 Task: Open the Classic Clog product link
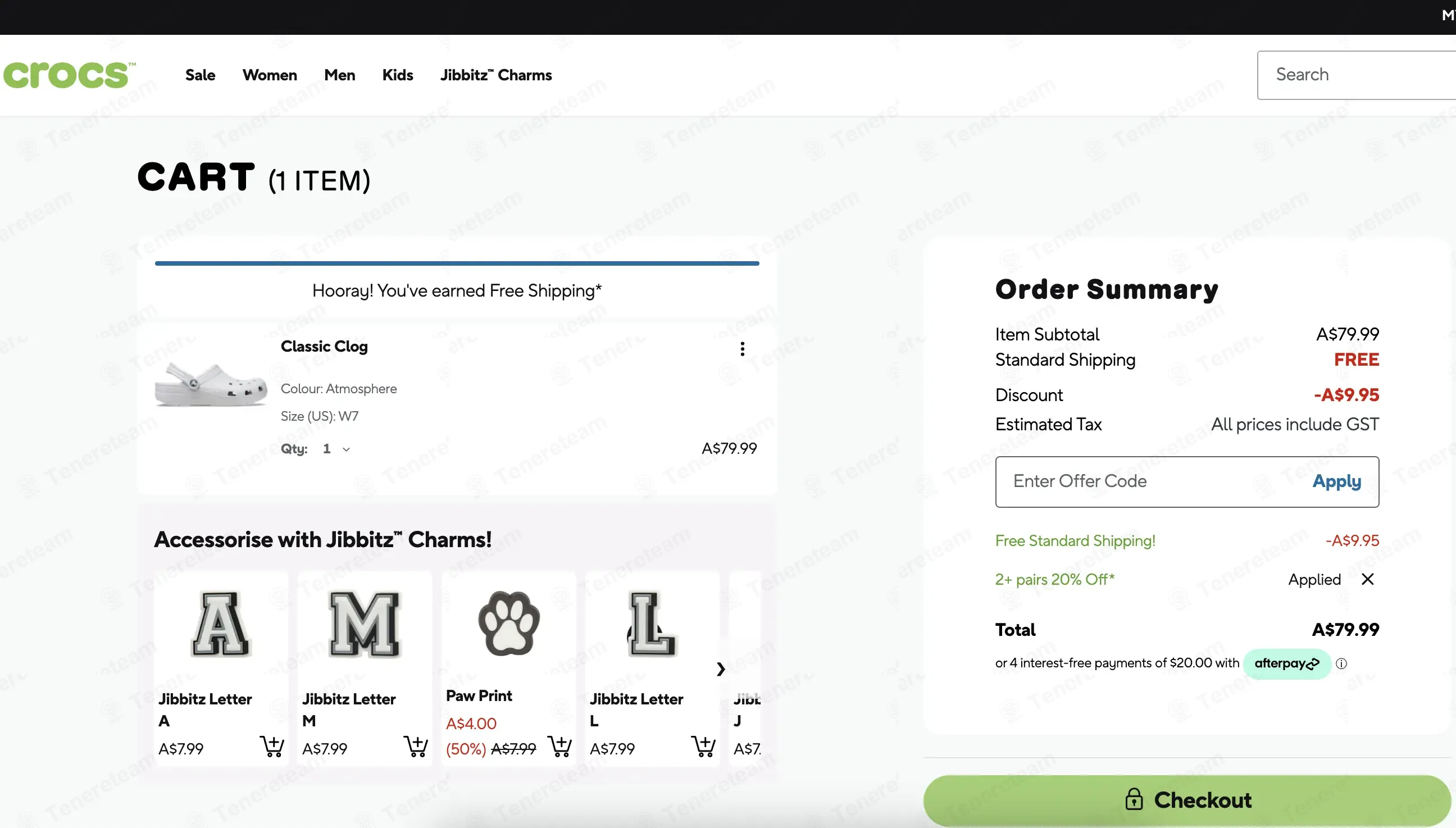(x=324, y=347)
